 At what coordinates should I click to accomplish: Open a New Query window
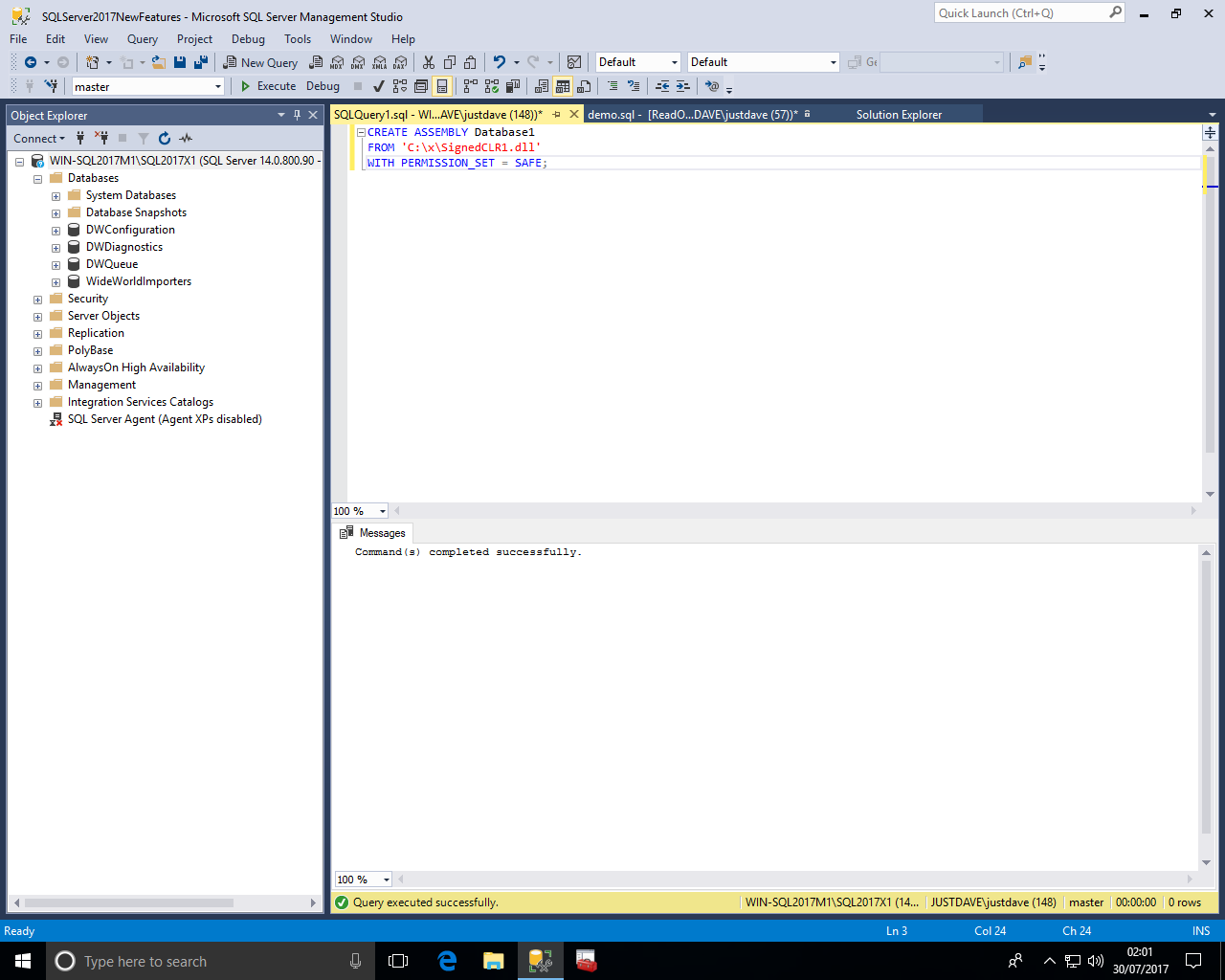pyautogui.click(x=260, y=62)
